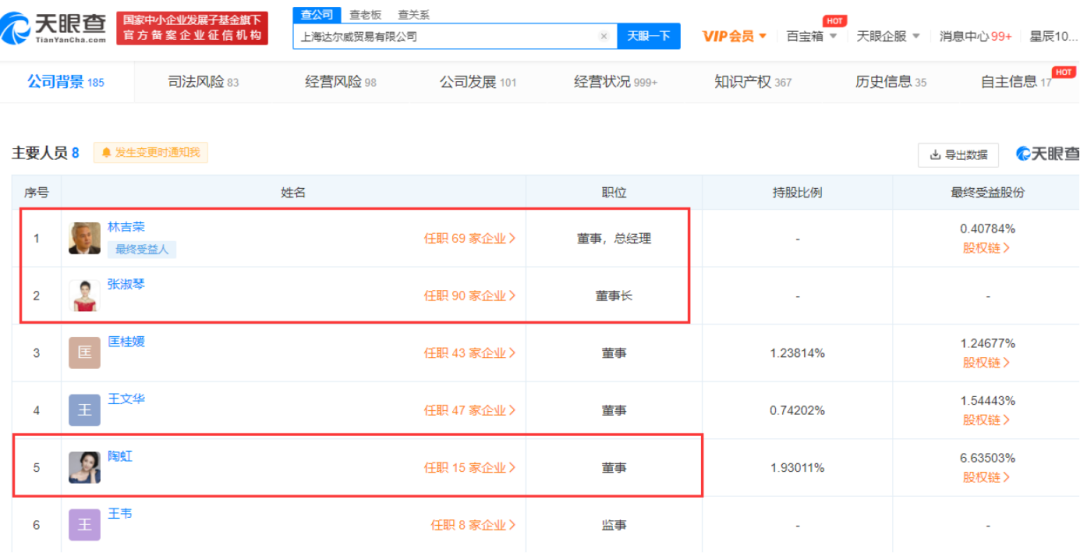Click the red 官方备案企业征信机构 banner
The height and width of the screenshot is (553, 1080).
(192, 28)
